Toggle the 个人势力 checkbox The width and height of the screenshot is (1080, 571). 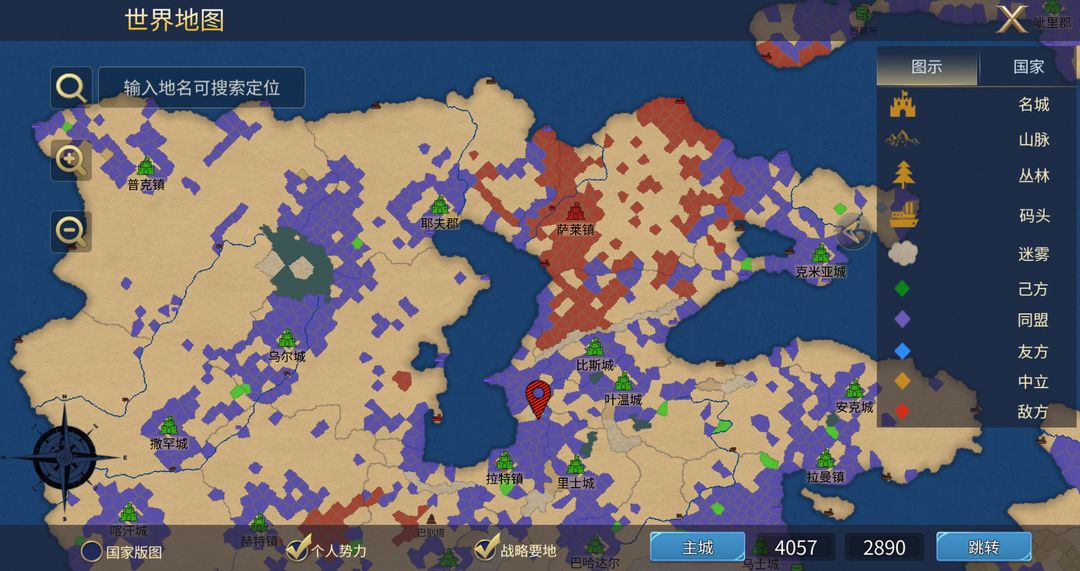pyautogui.click(x=297, y=548)
